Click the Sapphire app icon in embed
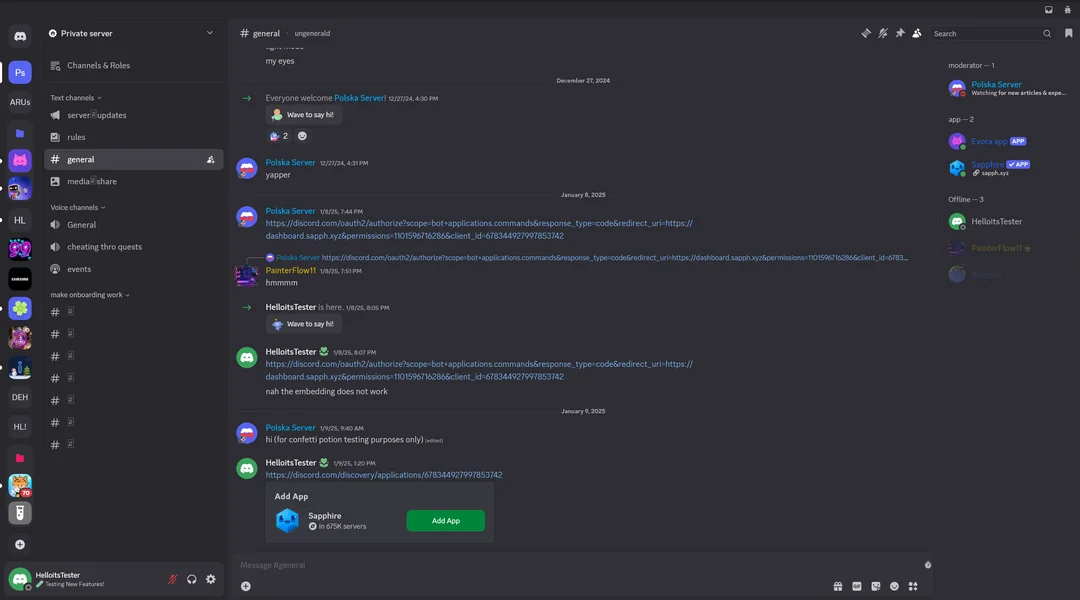The width and height of the screenshot is (1080, 600). (x=287, y=521)
